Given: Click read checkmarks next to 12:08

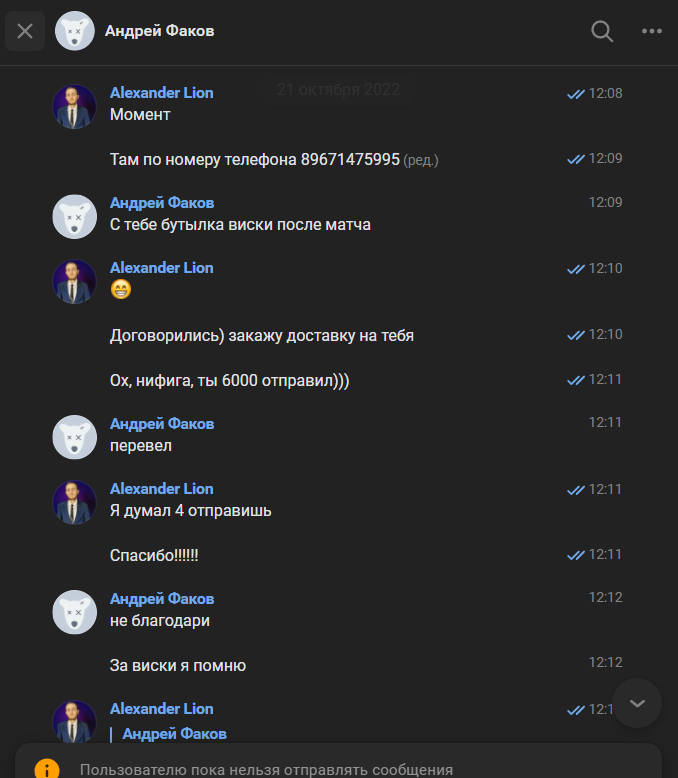Looking at the screenshot, I should (x=576, y=94).
